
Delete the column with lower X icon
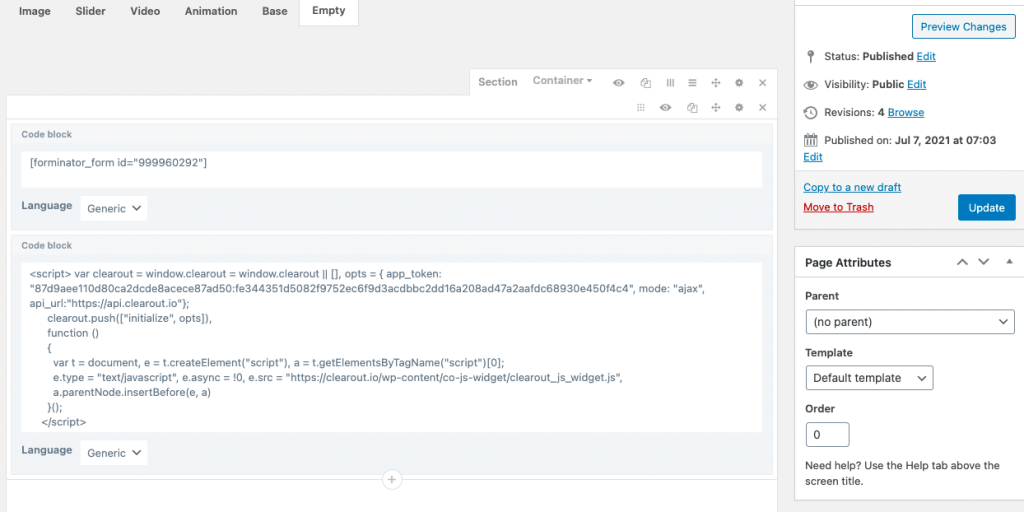pos(762,108)
